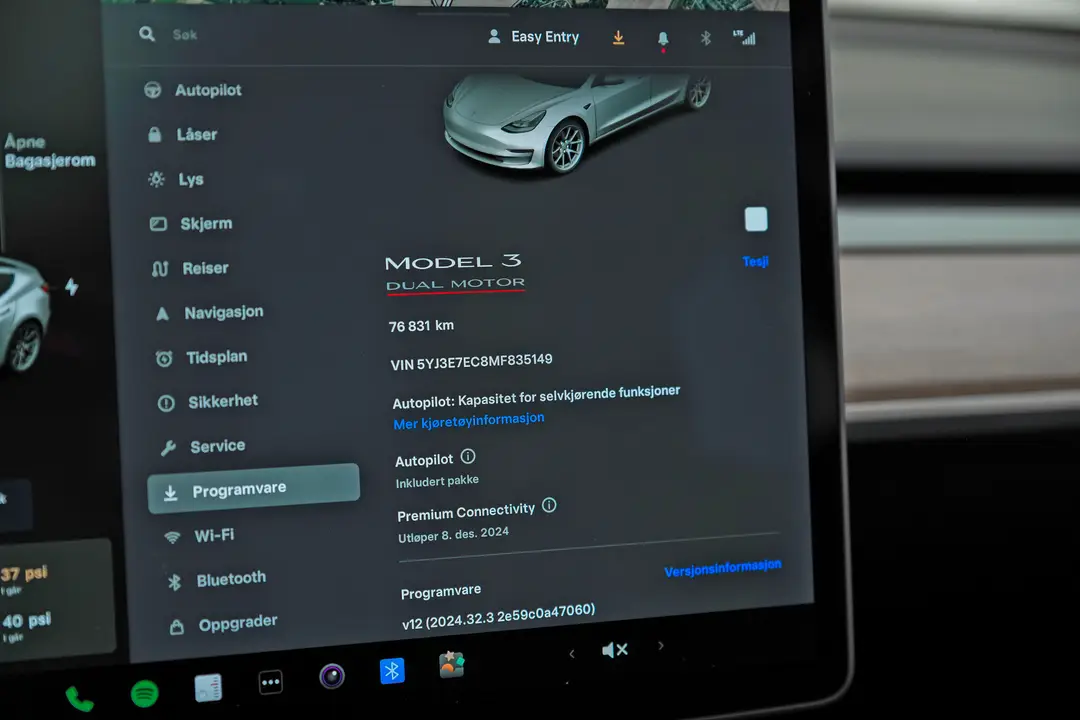Click the white color swatch above Tesji
This screenshot has width=1080, height=720.
click(x=756, y=219)
